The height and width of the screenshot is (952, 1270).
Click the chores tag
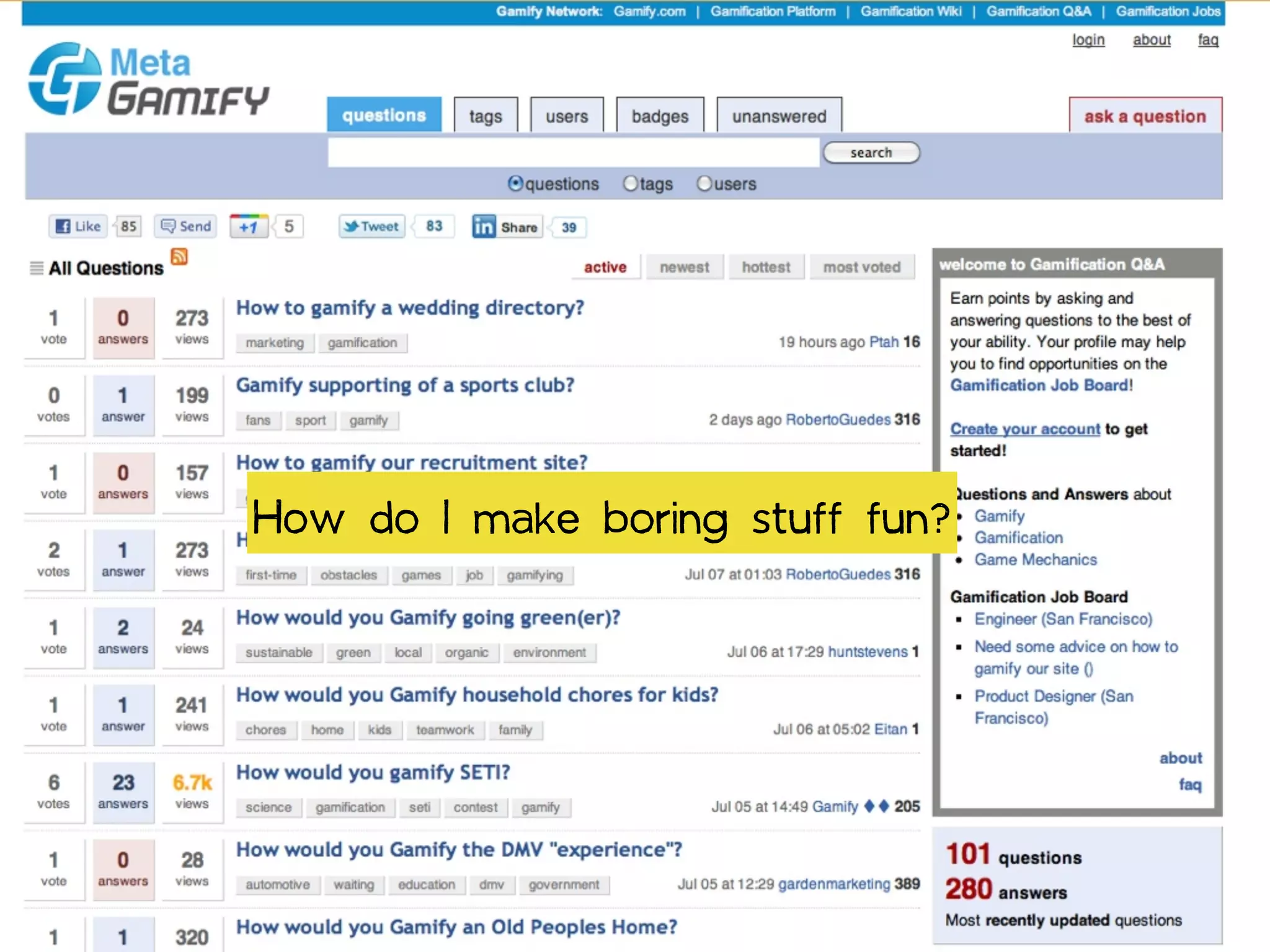point(266,730)
